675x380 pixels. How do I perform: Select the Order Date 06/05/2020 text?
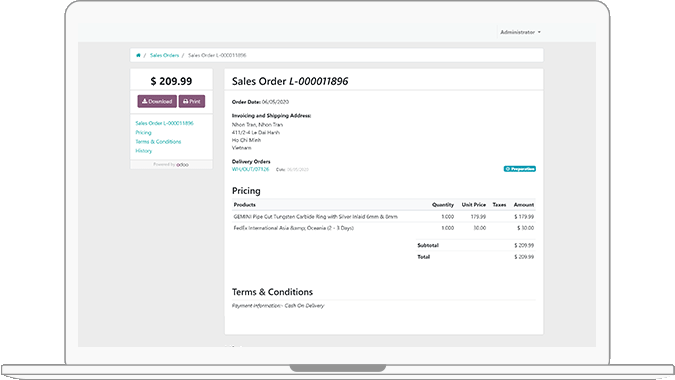(x=260, y=102)
